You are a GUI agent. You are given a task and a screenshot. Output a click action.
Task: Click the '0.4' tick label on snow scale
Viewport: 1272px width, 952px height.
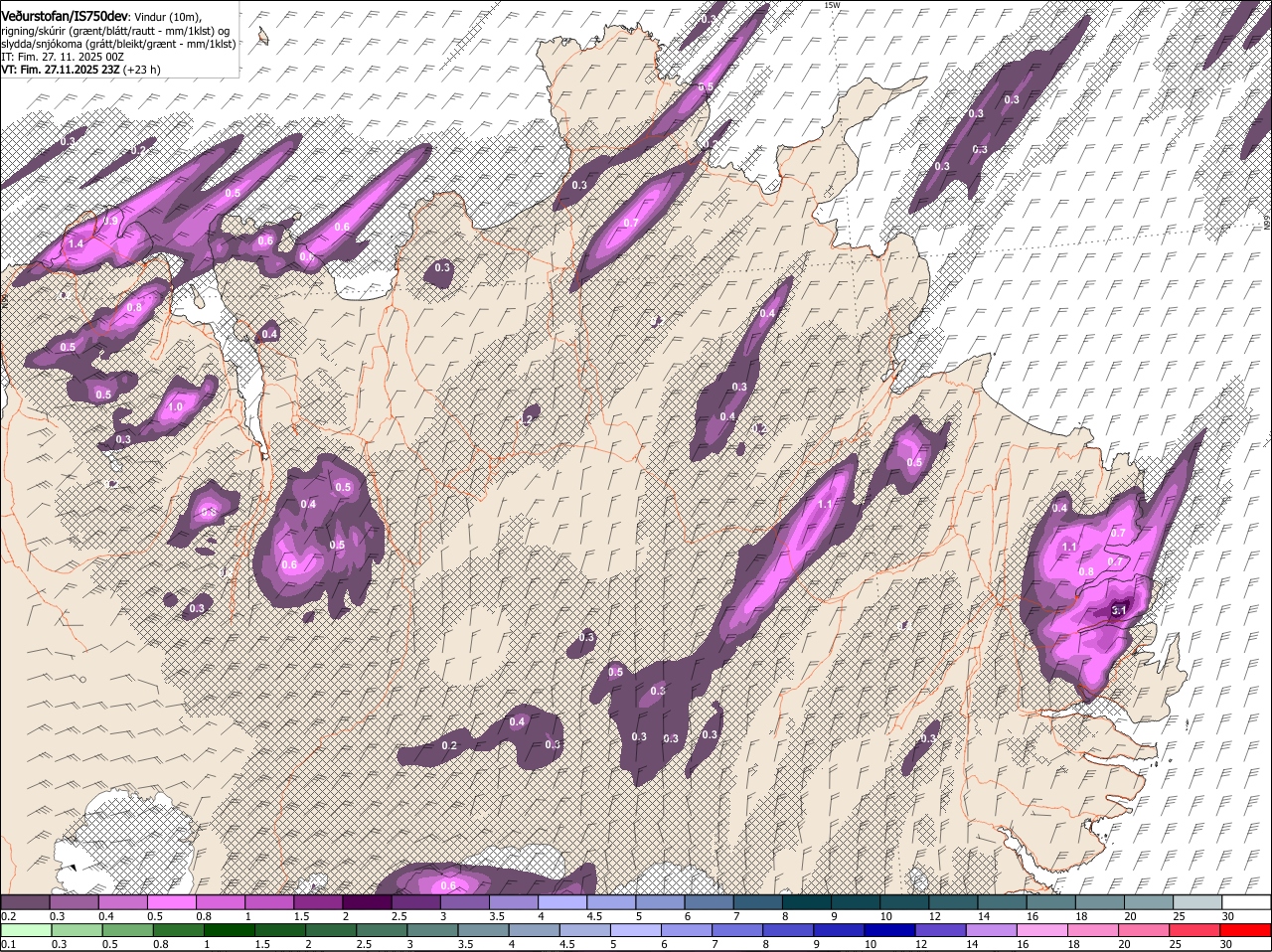point(106,916)
